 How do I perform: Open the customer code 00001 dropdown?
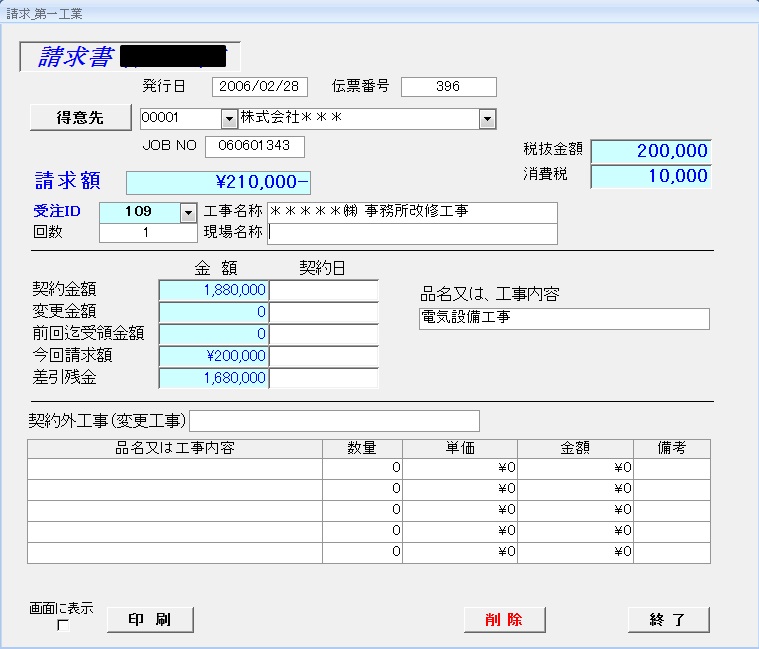[x=228, y=119]
